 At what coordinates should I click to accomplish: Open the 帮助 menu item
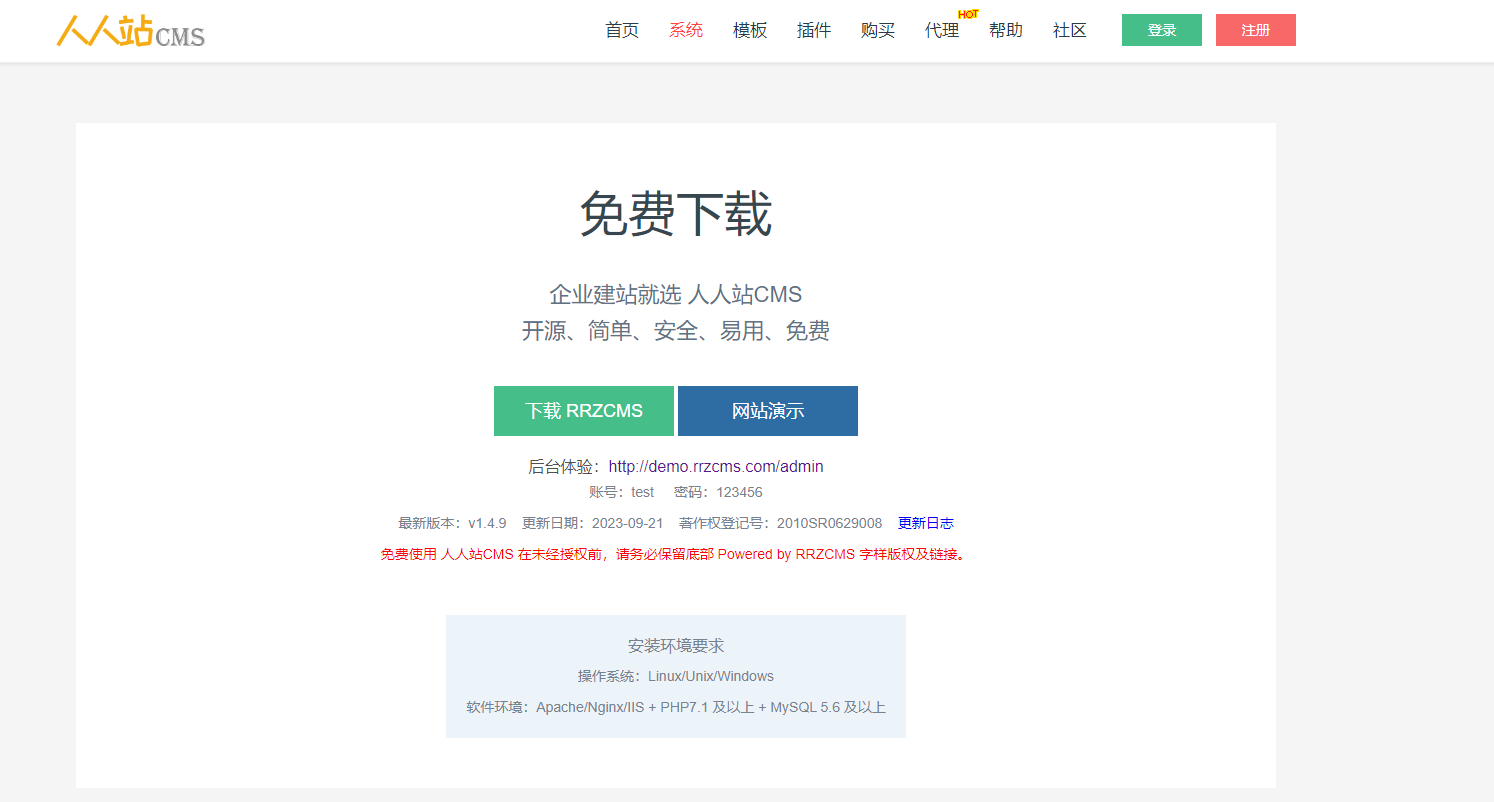[x=1006, y=30]
